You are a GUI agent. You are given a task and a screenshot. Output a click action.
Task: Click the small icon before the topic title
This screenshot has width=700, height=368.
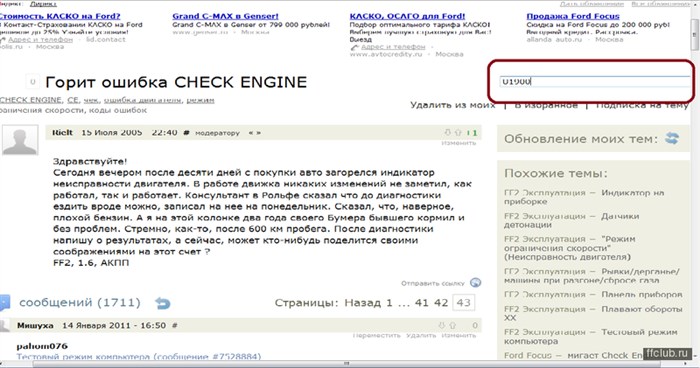32,82
